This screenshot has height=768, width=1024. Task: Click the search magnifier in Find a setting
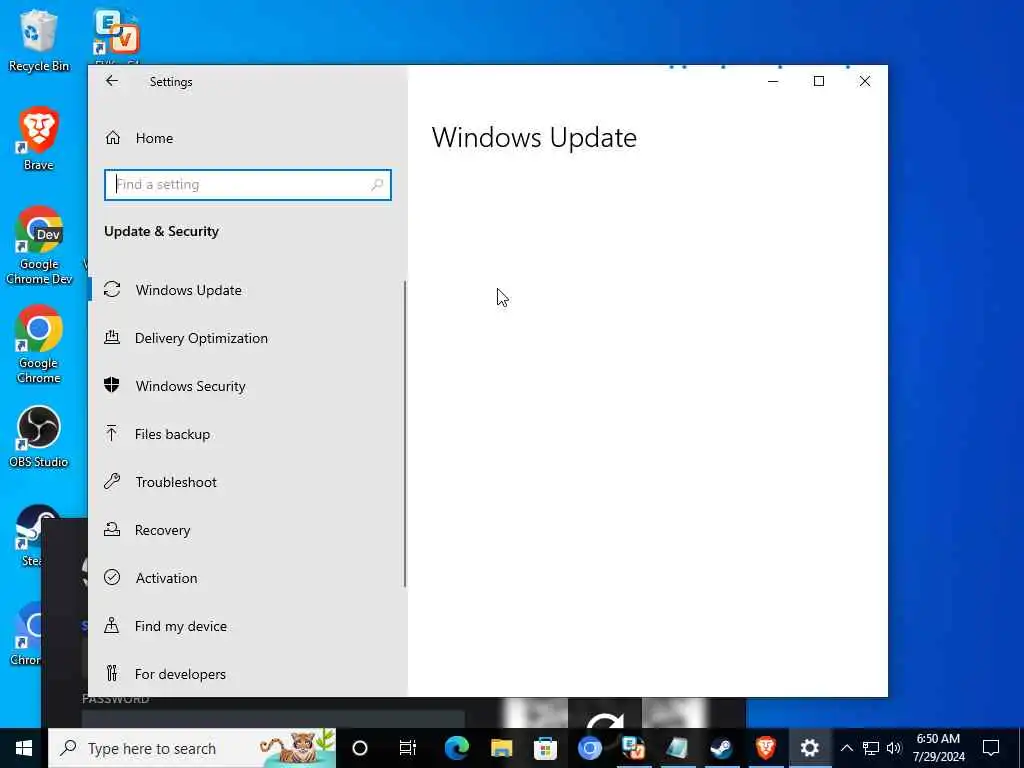(x=377, y=185)
